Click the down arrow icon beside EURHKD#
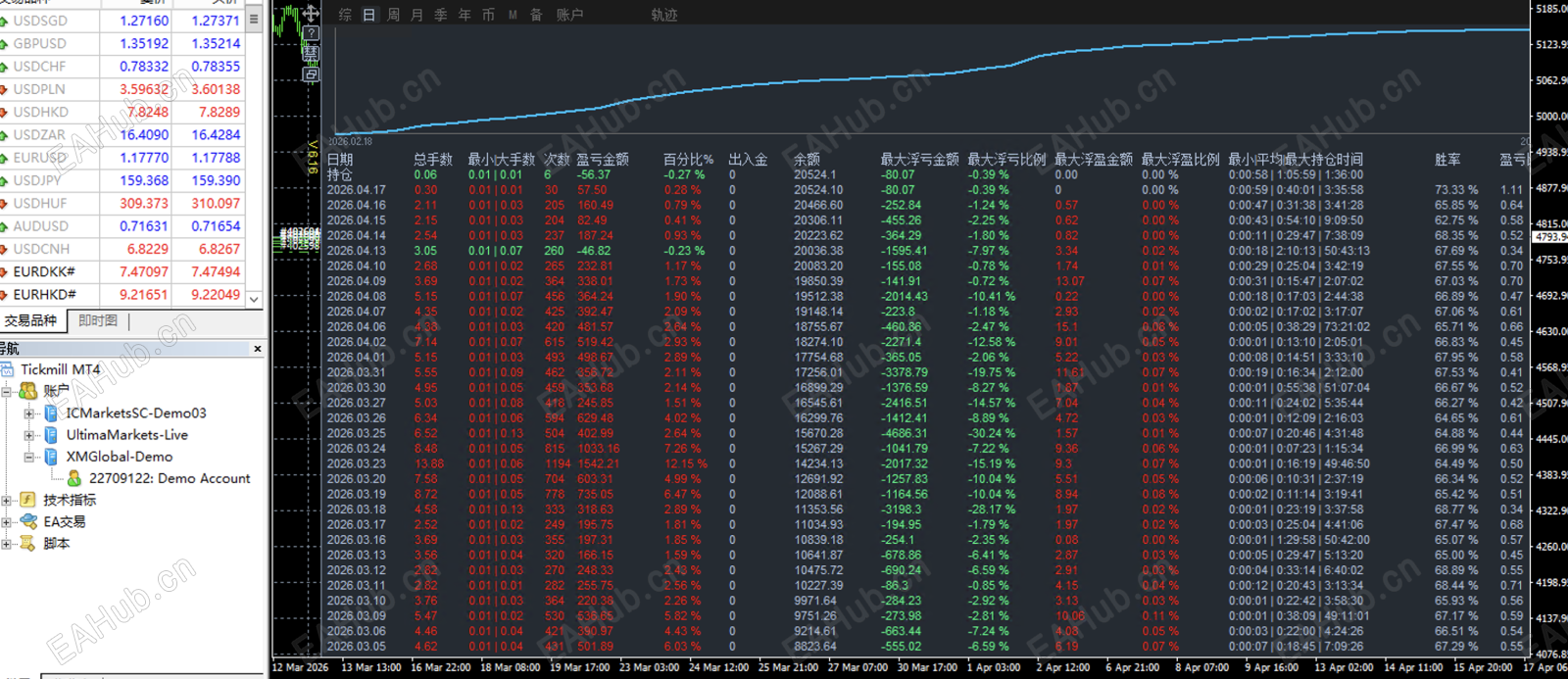 4,294
